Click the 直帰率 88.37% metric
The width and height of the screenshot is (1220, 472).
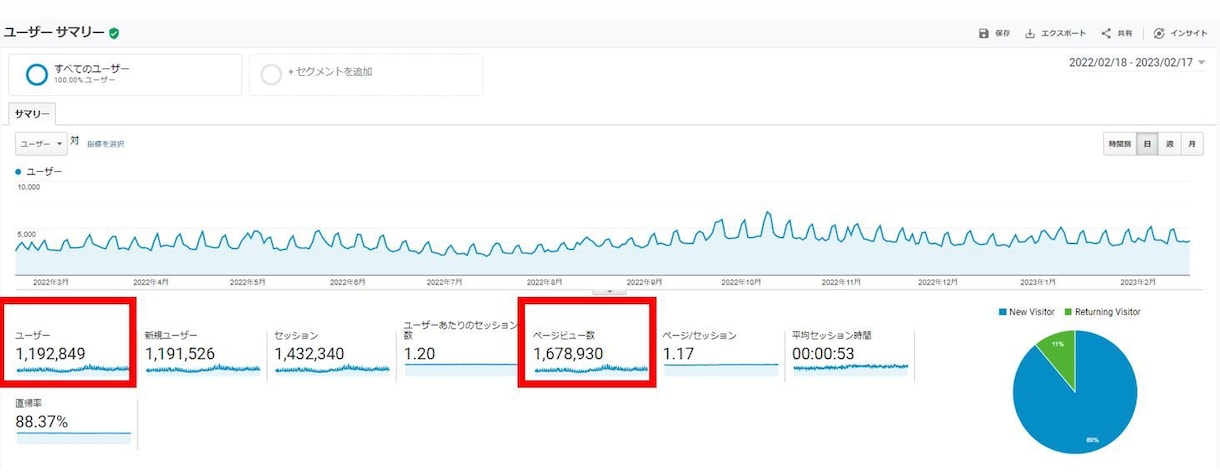pos(72,423)
